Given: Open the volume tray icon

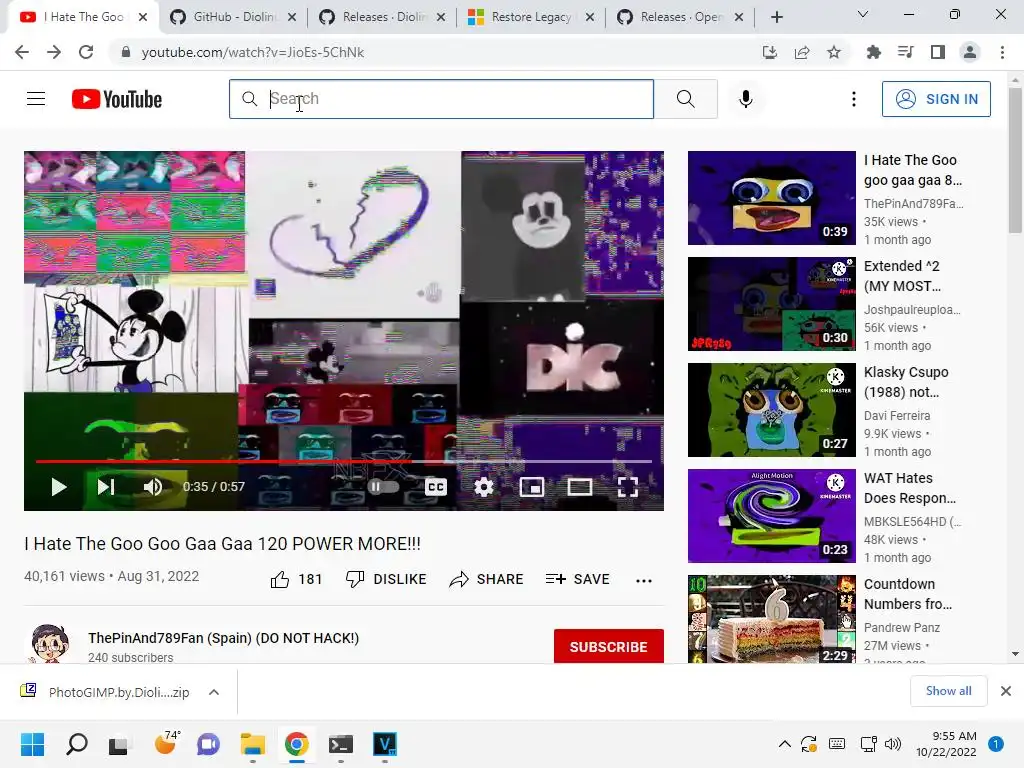Looking at the screenshot, I should pos(893,744).
